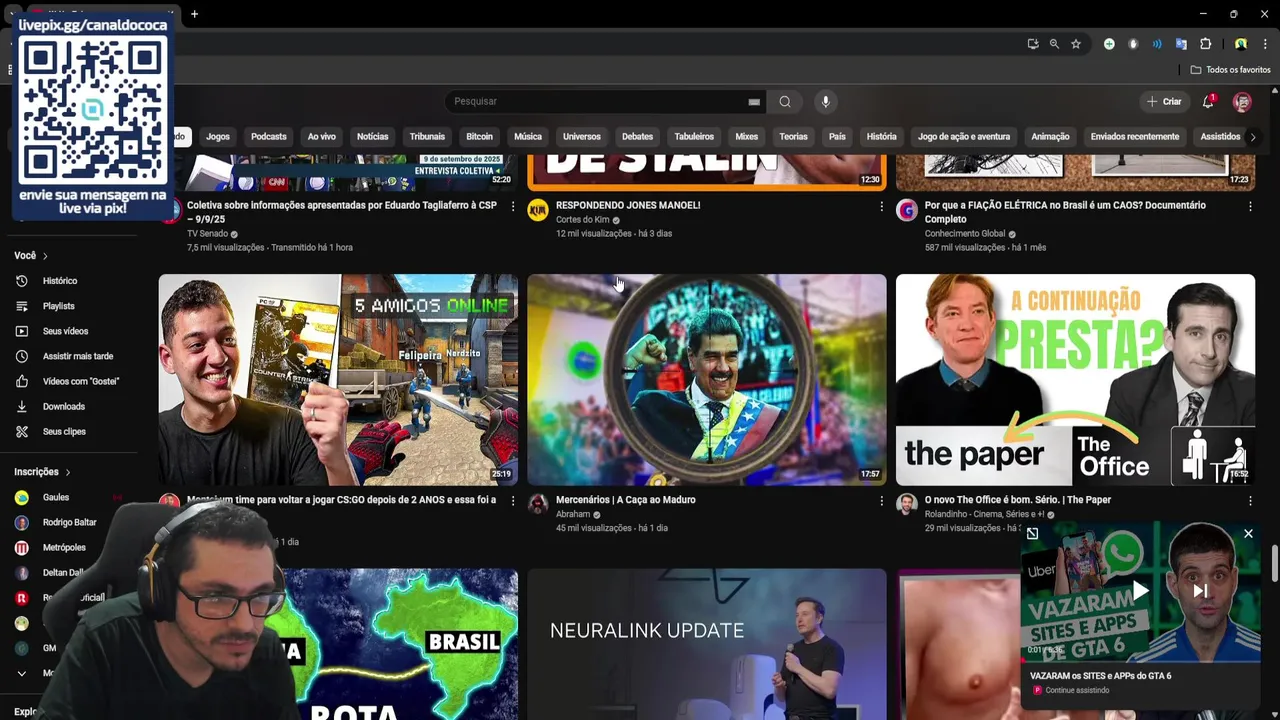
Task: Open Cortes do Kim channel link
Action: (x=582, y=220)
